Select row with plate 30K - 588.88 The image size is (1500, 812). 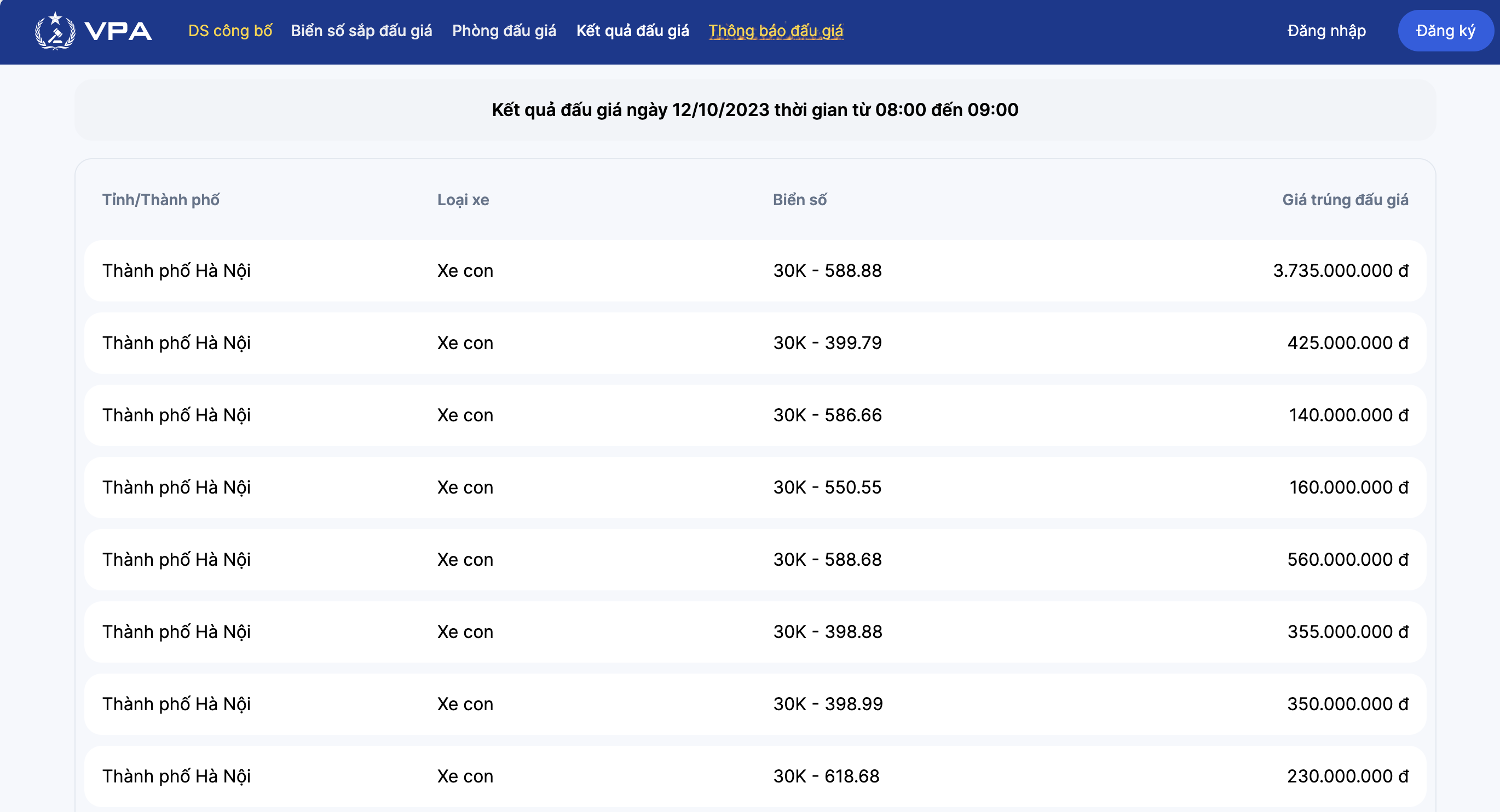(x=827, y=271)
